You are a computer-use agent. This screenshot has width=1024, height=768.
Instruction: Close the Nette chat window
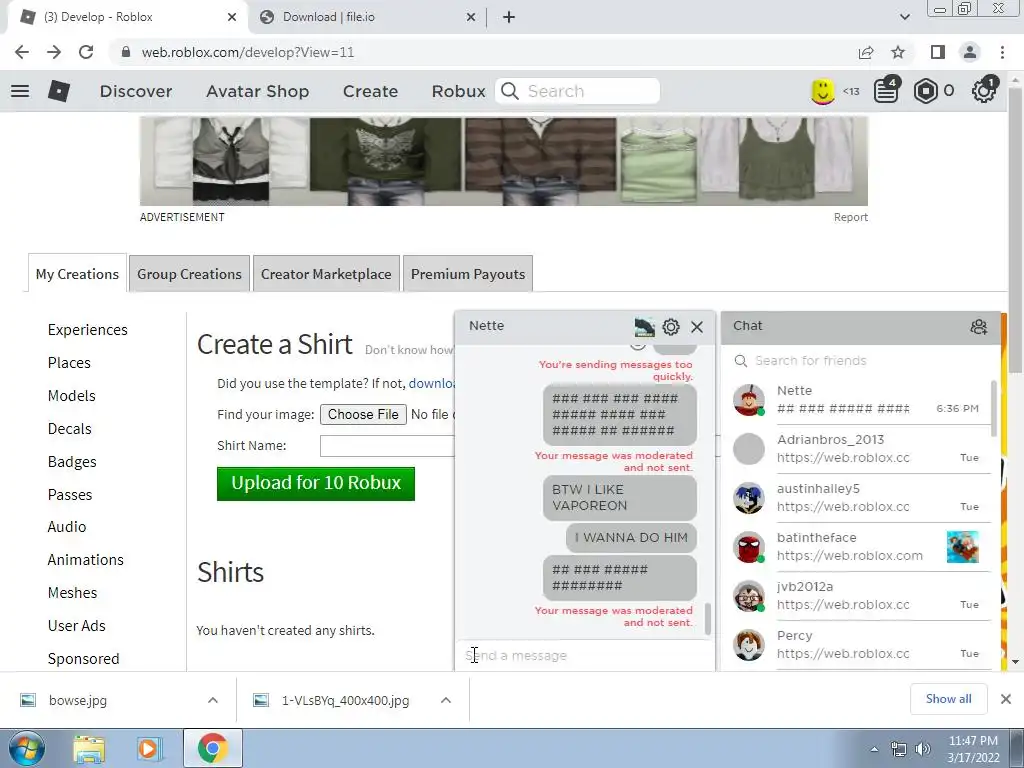click(x=697, y=327)
